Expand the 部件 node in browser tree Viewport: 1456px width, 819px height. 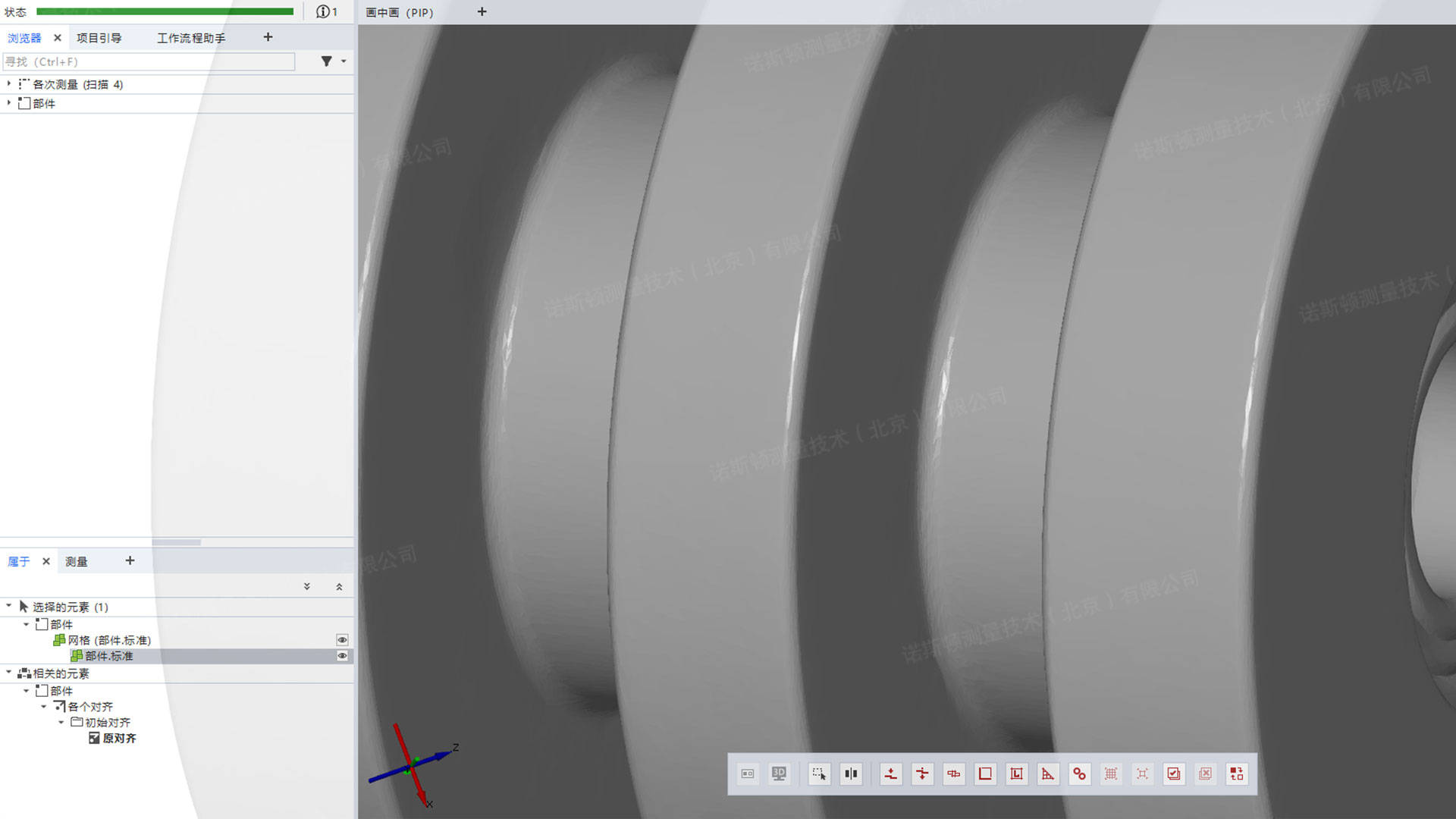pos(9,102)
